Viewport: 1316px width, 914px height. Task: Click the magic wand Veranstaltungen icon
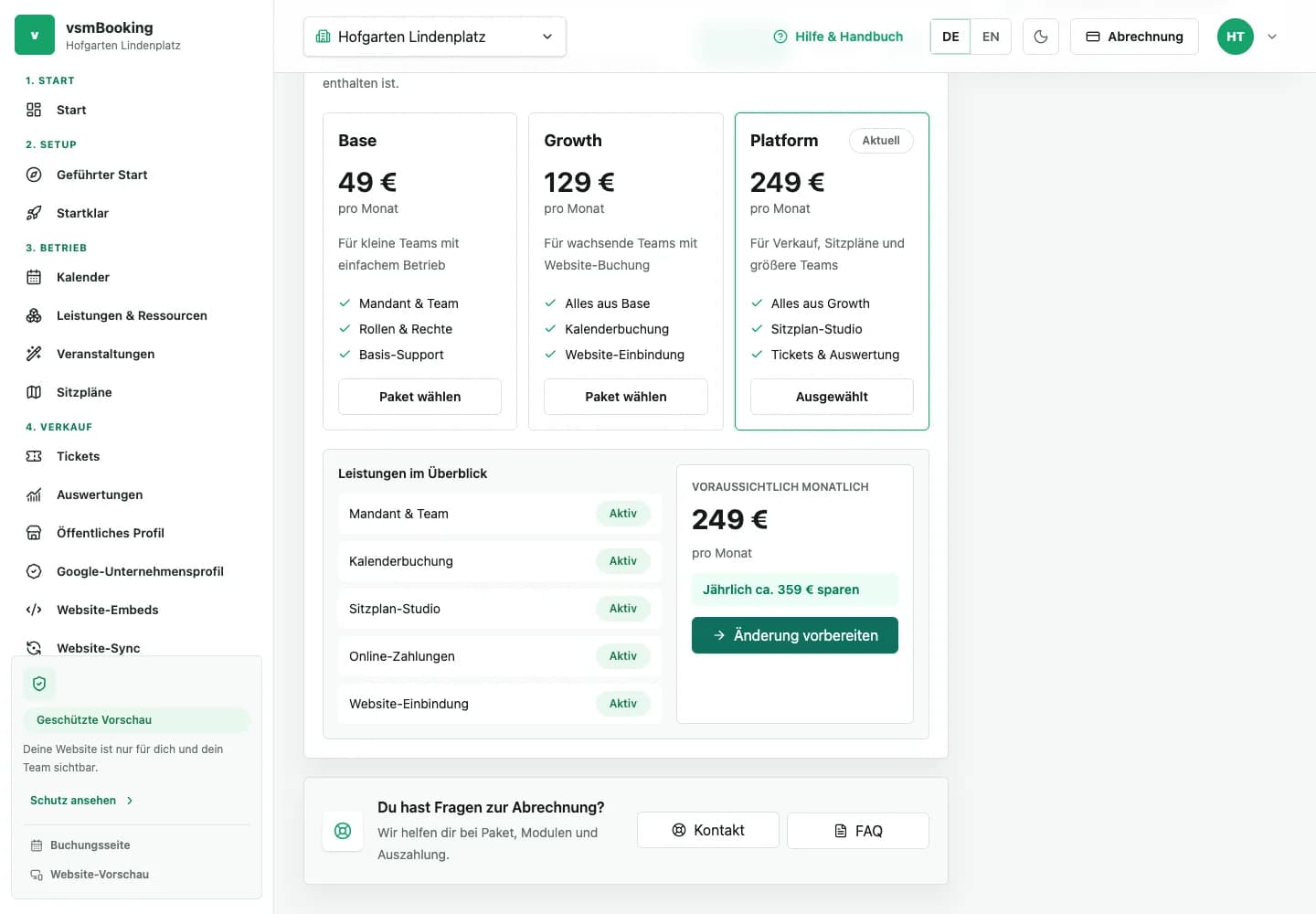pyautogui.click(x=34, y=354)
